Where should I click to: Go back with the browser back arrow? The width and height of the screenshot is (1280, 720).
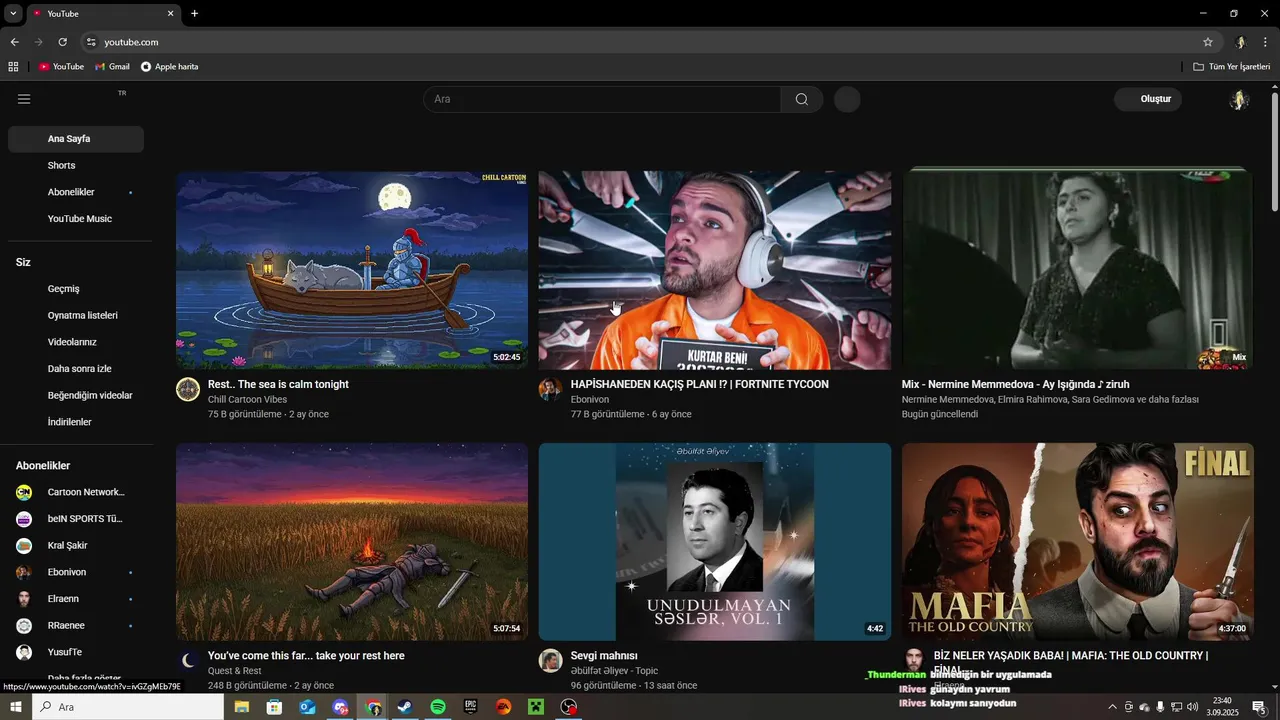[x=14, y=42]
